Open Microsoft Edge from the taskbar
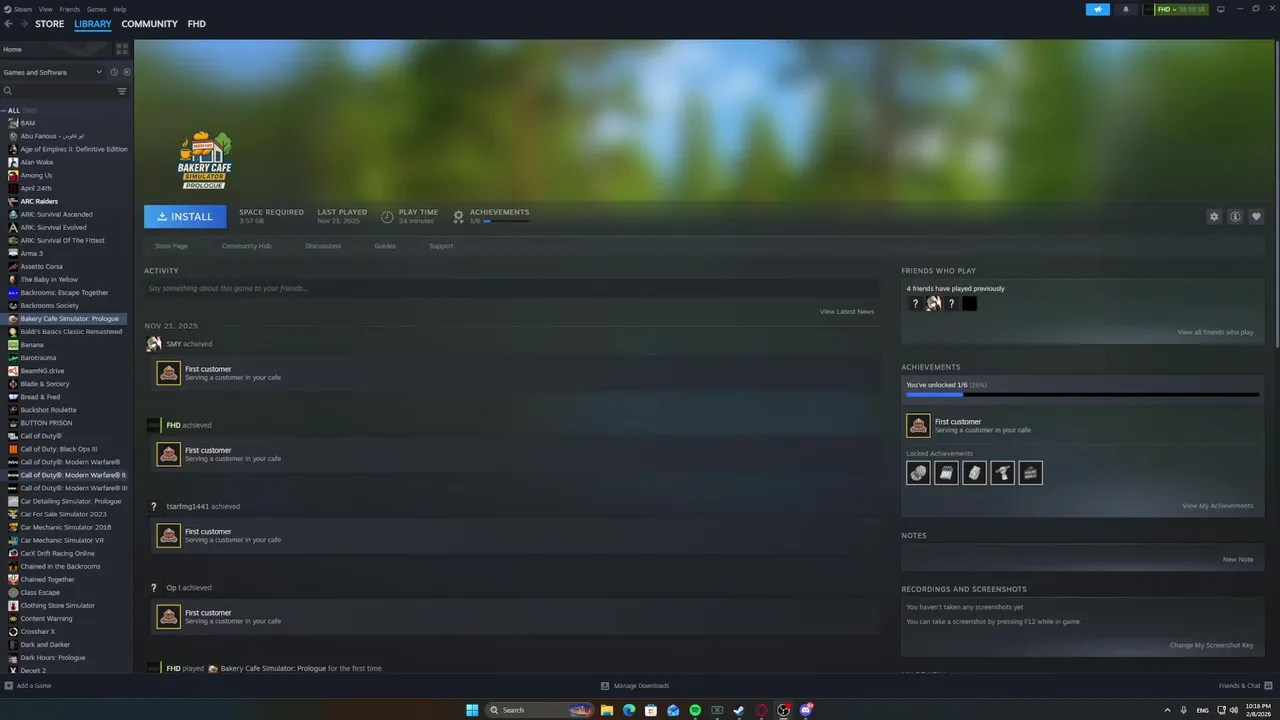The height and width of the screenshot is (720, 1280). click(629, 710)
